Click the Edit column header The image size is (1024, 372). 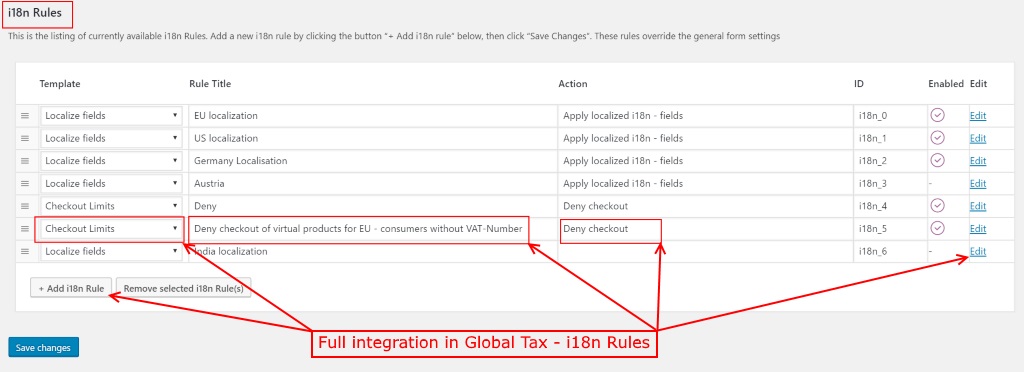pos(978,84)
